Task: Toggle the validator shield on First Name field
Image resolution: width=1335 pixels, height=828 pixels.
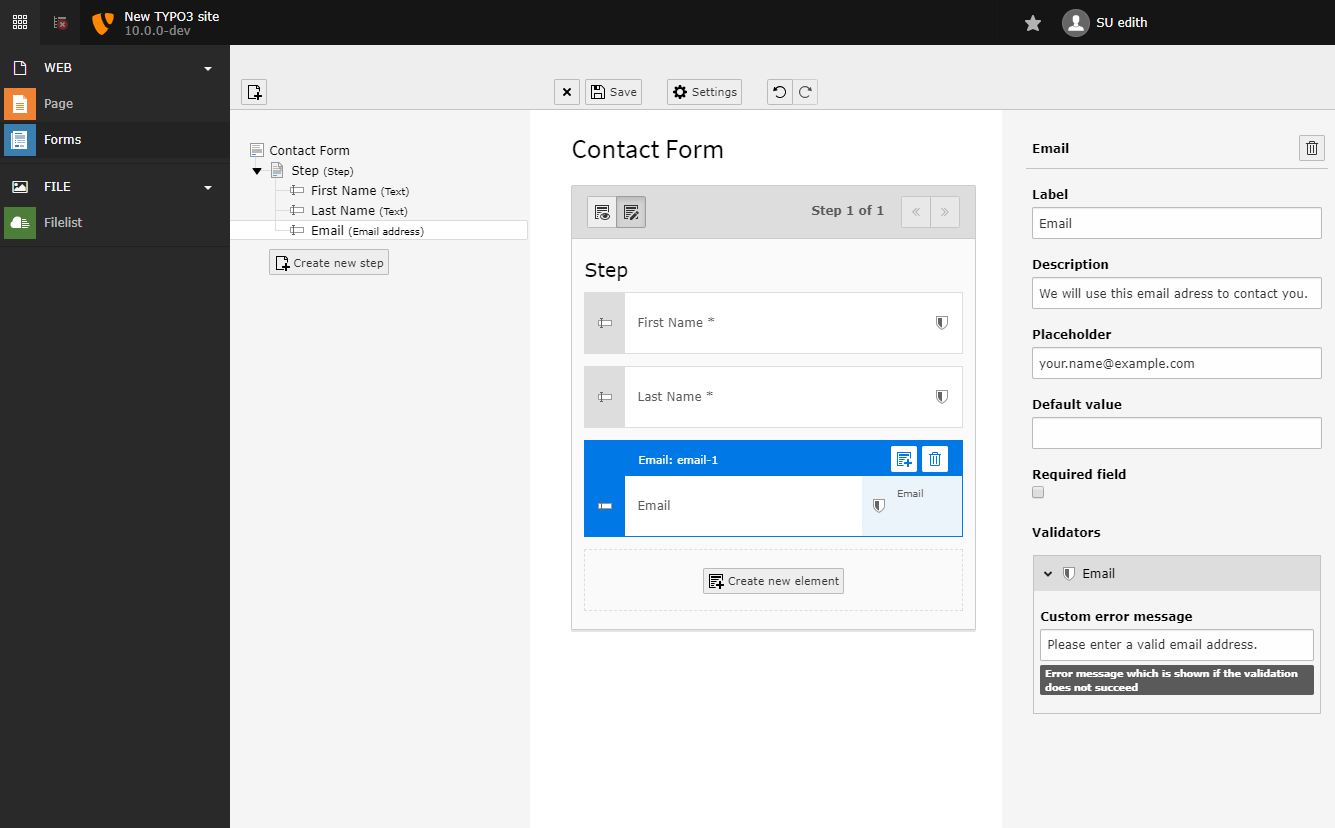Action: pyautogui.click(x=941, y=322)
